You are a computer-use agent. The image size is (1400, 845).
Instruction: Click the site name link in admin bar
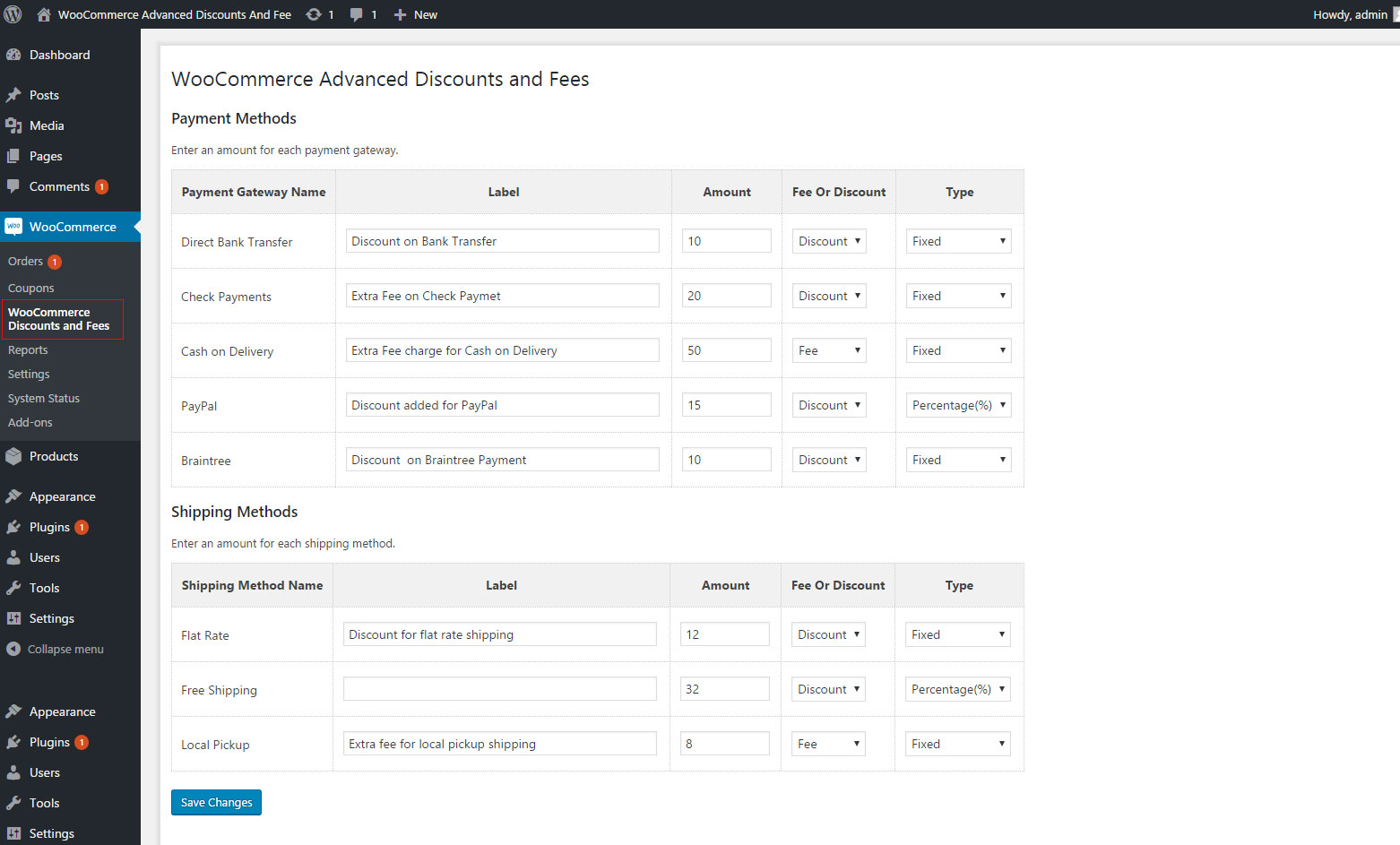click(175, 14)
